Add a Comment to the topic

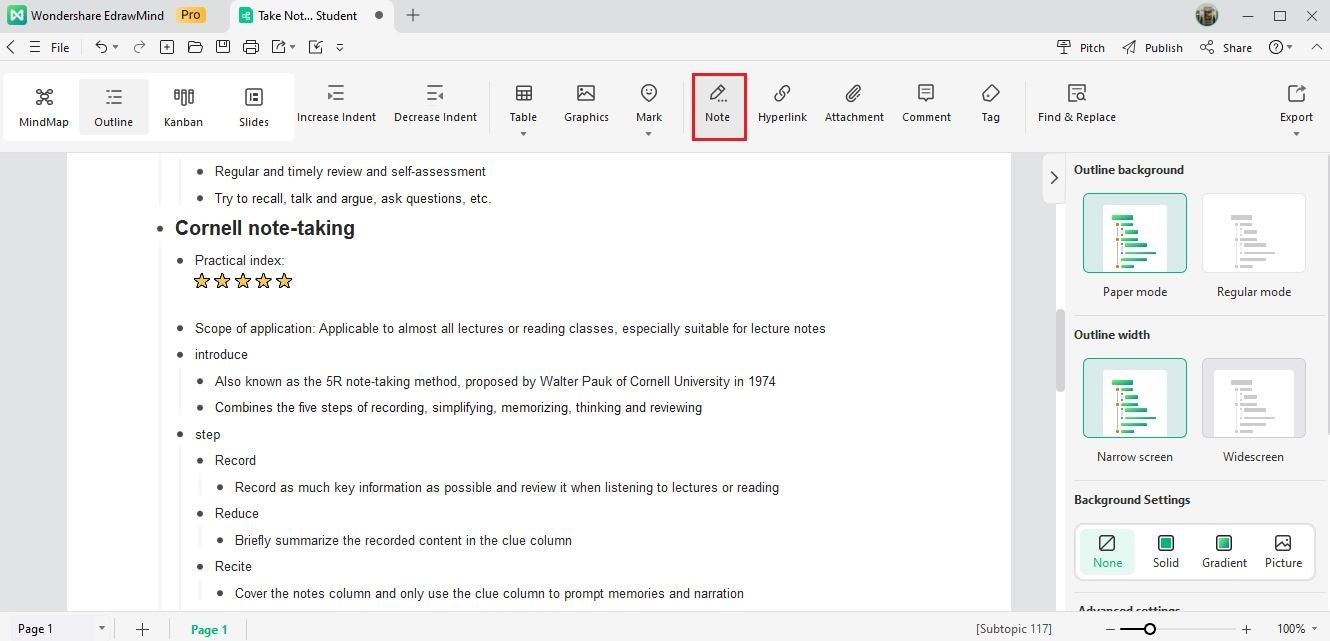coord(926,105)
